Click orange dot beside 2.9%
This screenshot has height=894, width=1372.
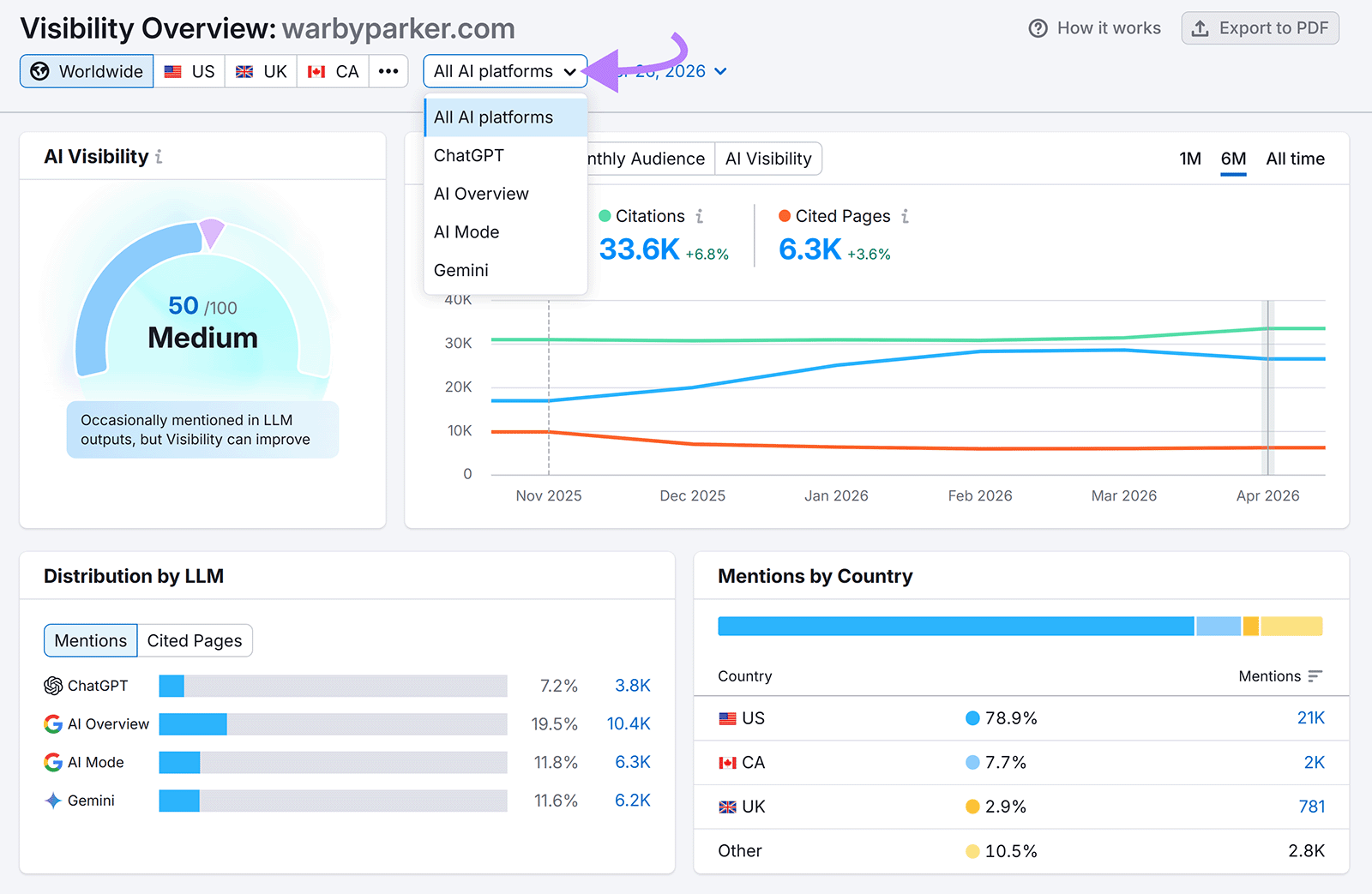pyautogui.click(x=972, y=807)
